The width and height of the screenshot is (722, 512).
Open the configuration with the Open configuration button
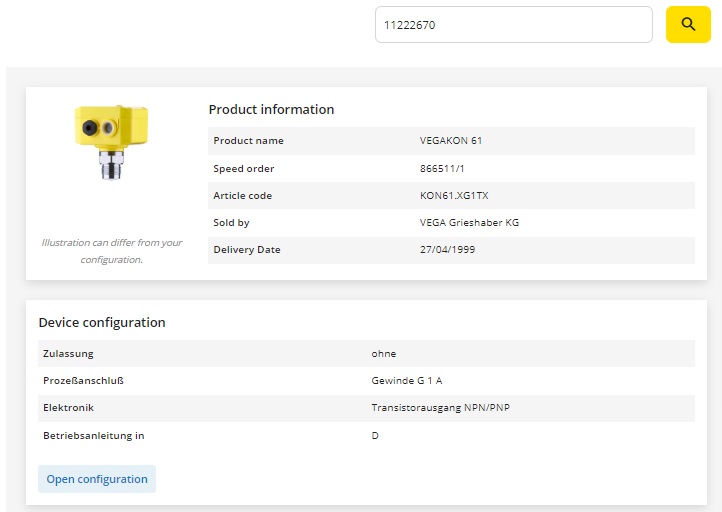click(x=97, y=479)
